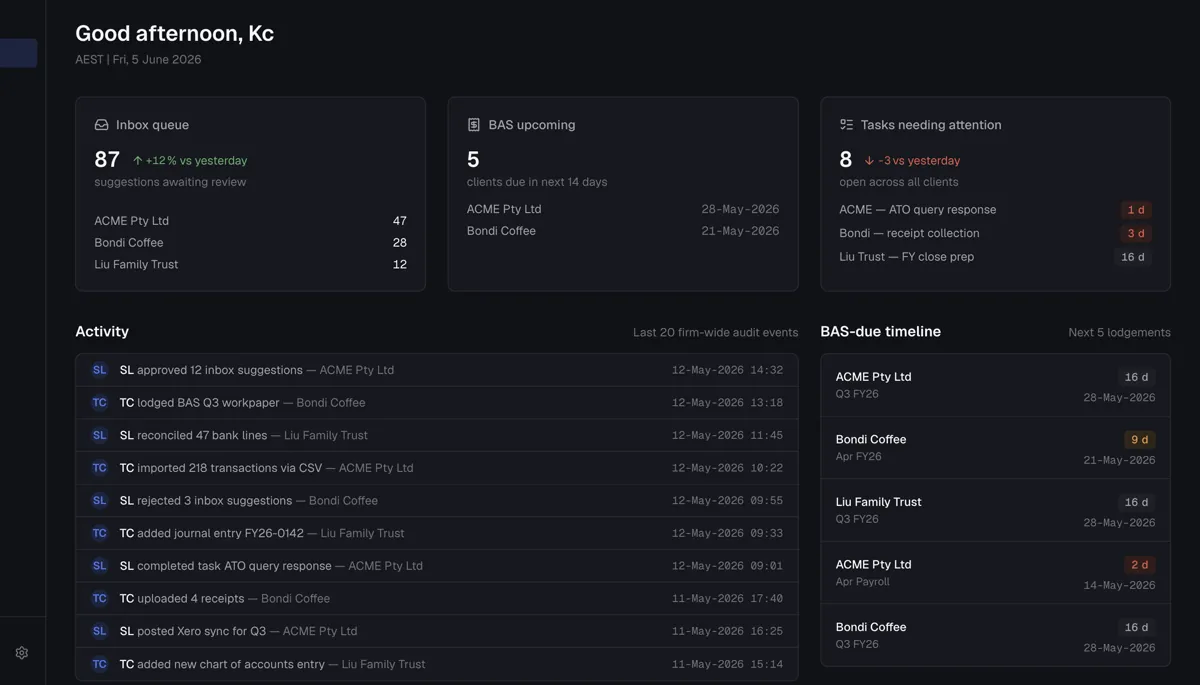Select timeline entry ACME Pty Ltd Q3 FY26
1200x685 pixels.
[995, 386]
